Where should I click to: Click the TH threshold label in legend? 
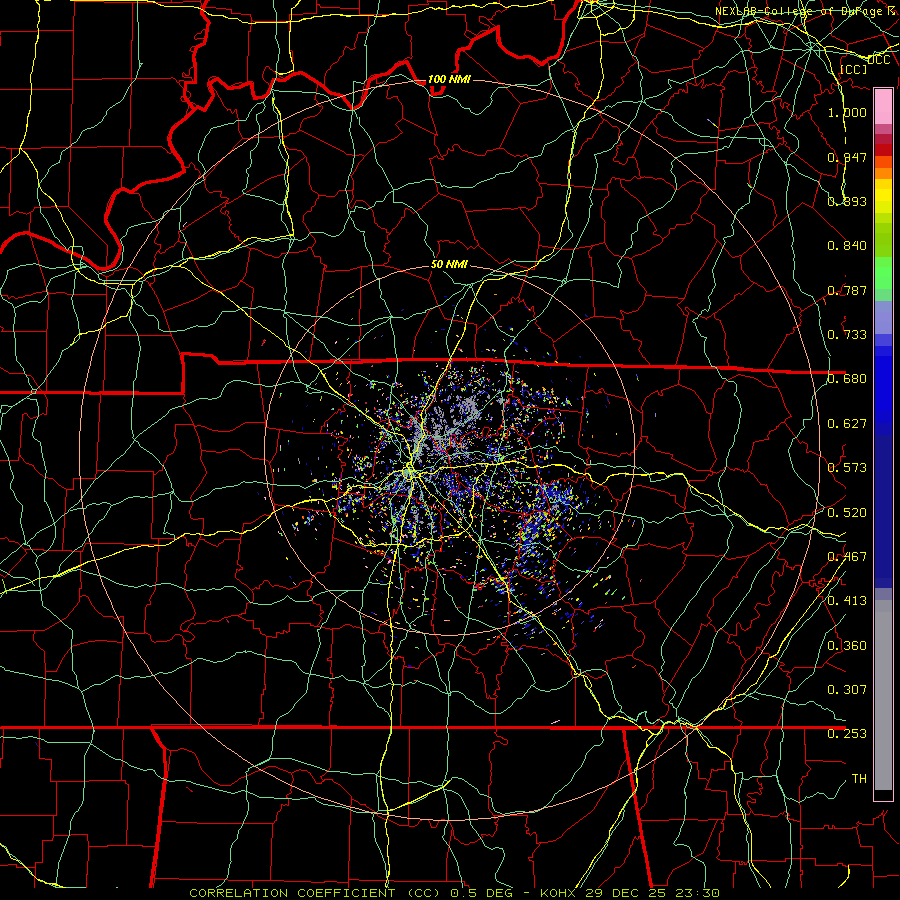[x=859, y=779]
